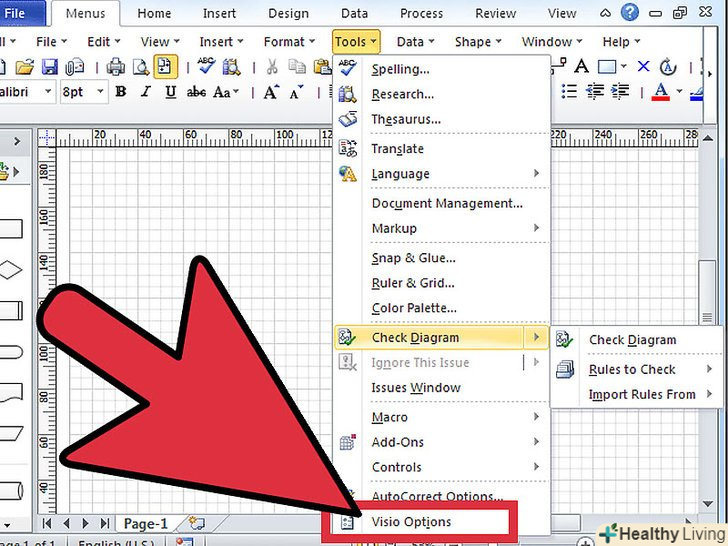This screenshot has width=728, height=546.
Task: Click the Print icon in toolbar
Action: coord(116,67)
